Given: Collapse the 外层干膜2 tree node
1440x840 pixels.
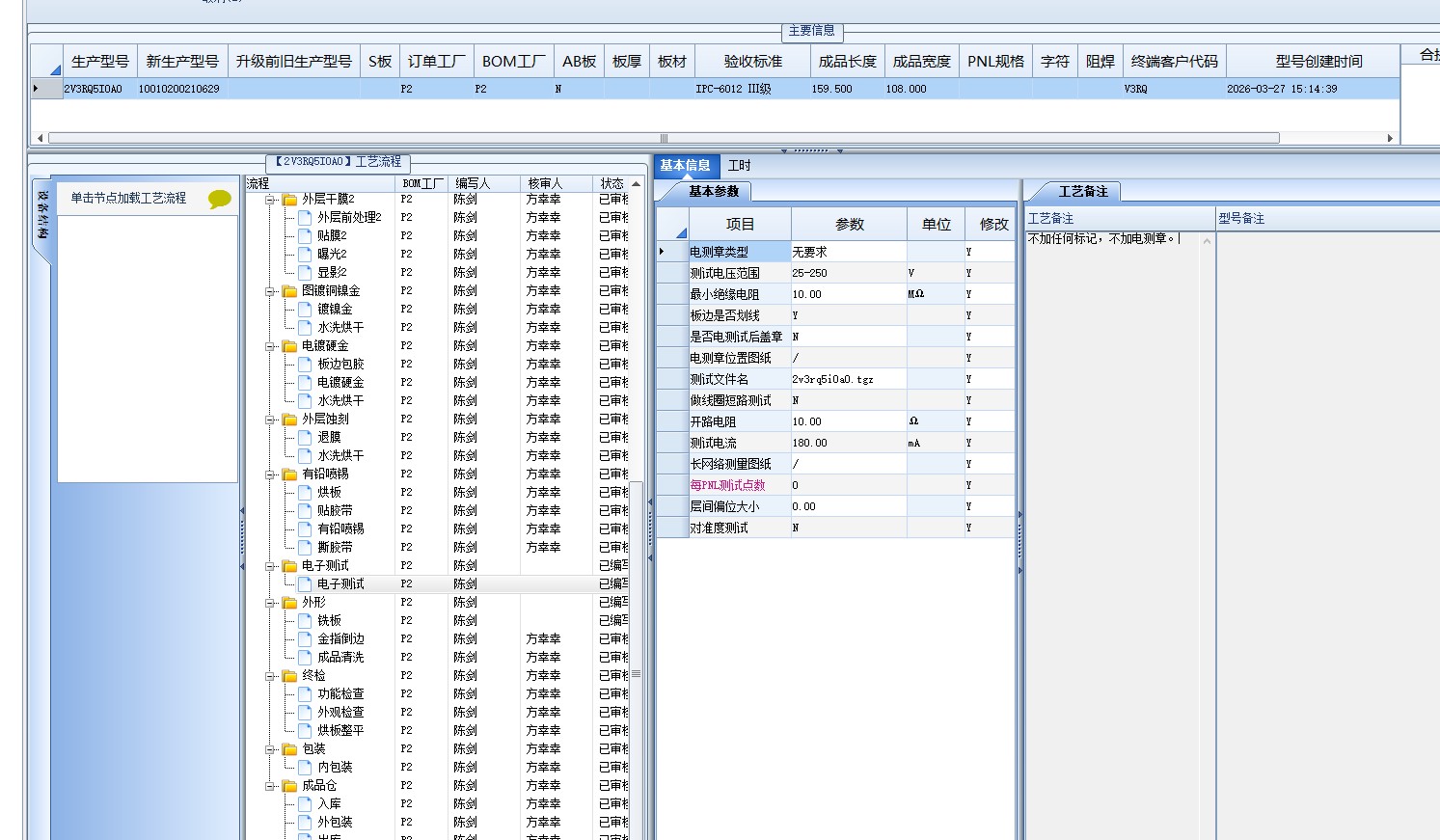Looking at the screenshot, I should pos(271,200).
